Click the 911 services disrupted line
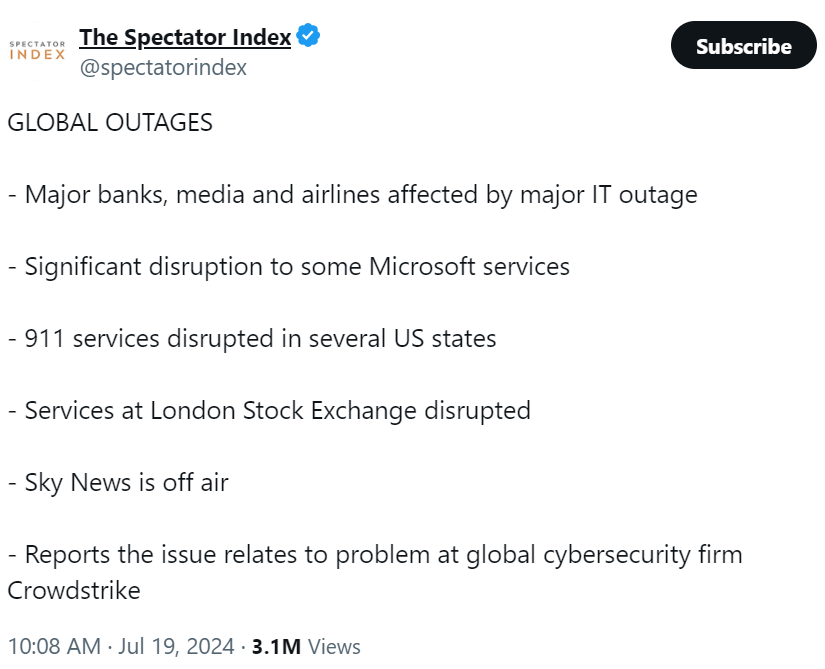The image size is (825, 669). 252,339
